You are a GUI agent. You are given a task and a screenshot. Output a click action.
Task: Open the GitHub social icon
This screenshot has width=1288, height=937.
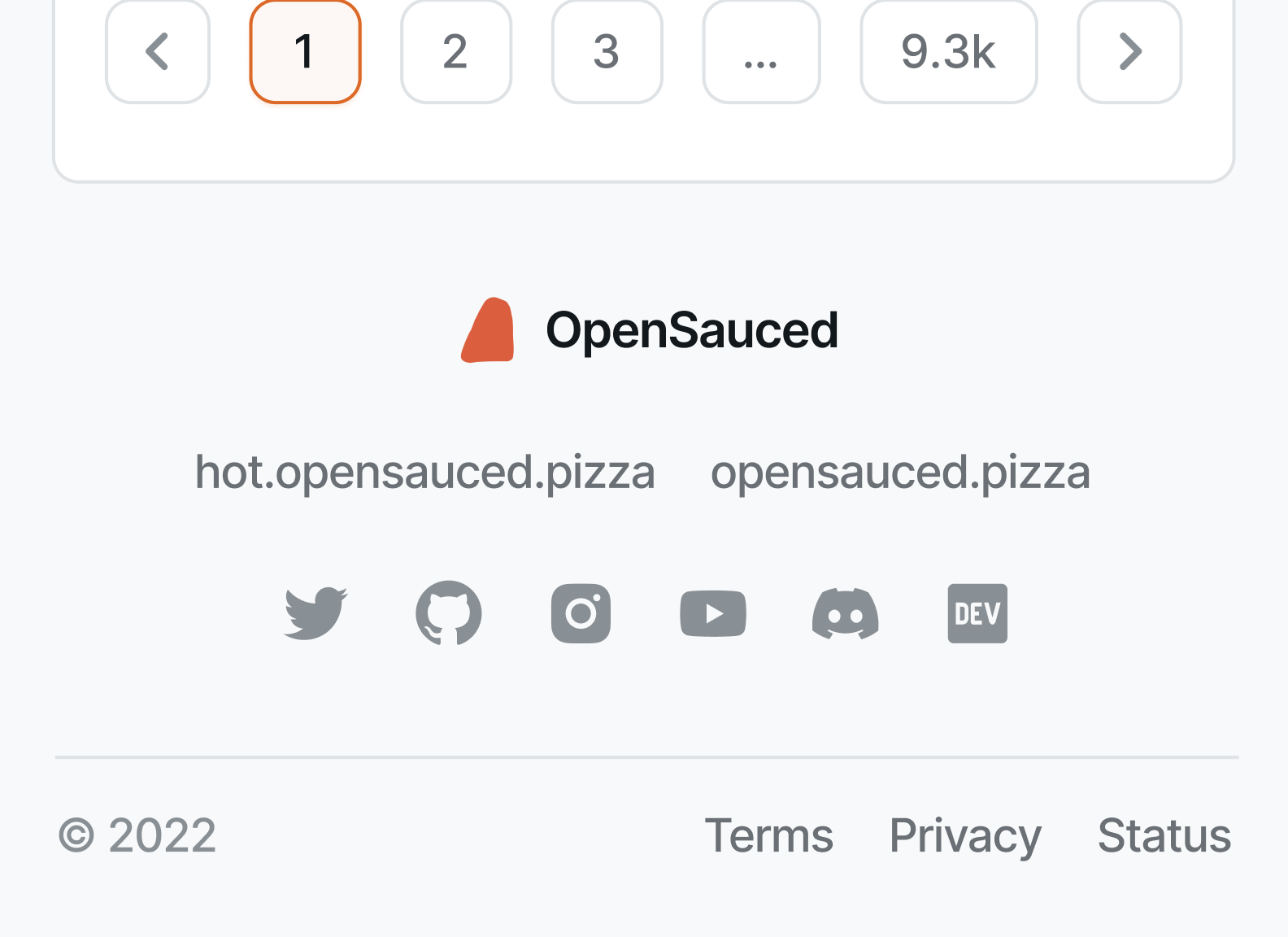pyautogui.click(x=448, y=613)
